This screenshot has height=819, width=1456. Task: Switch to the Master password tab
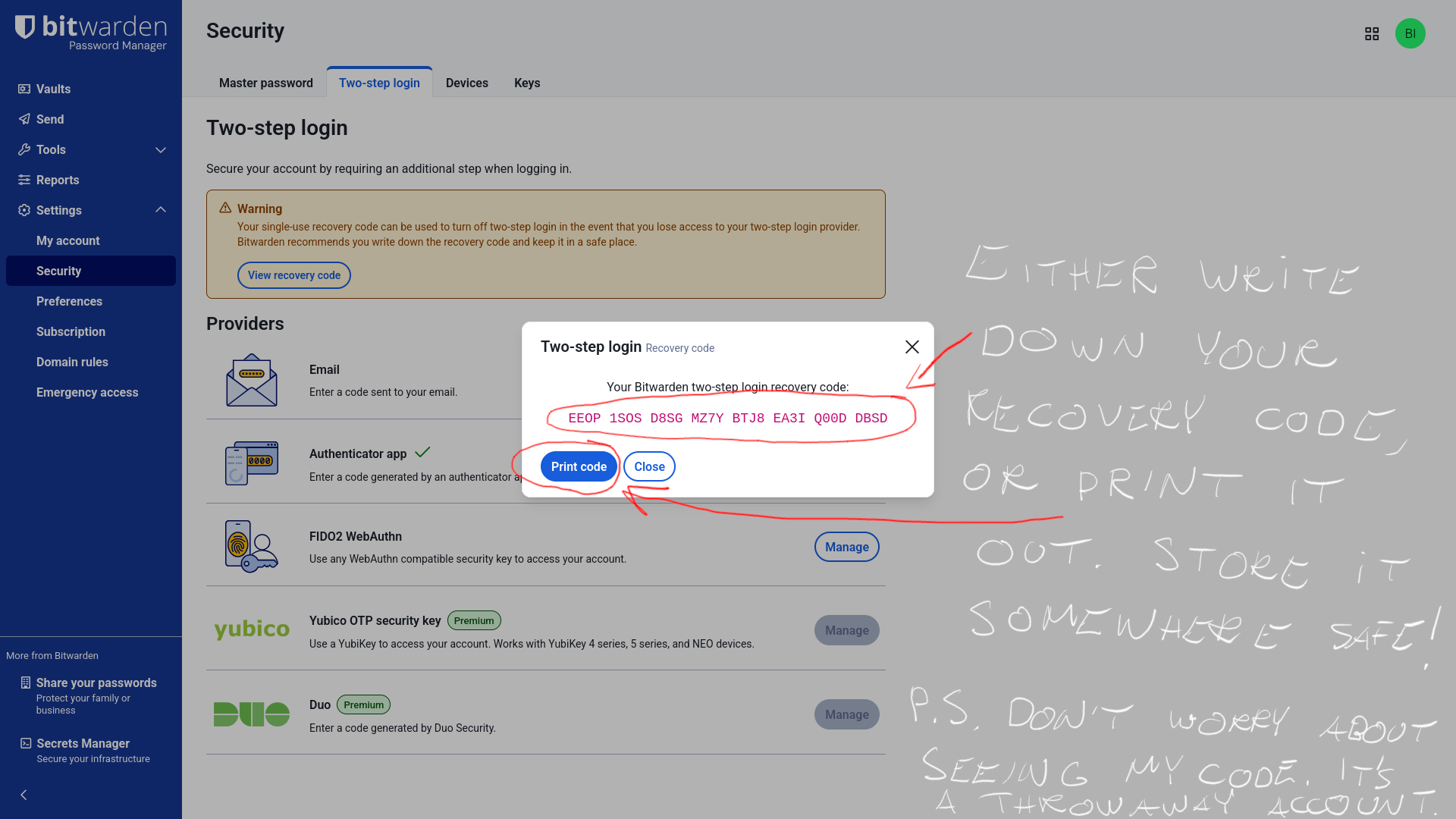pos(266,83)
